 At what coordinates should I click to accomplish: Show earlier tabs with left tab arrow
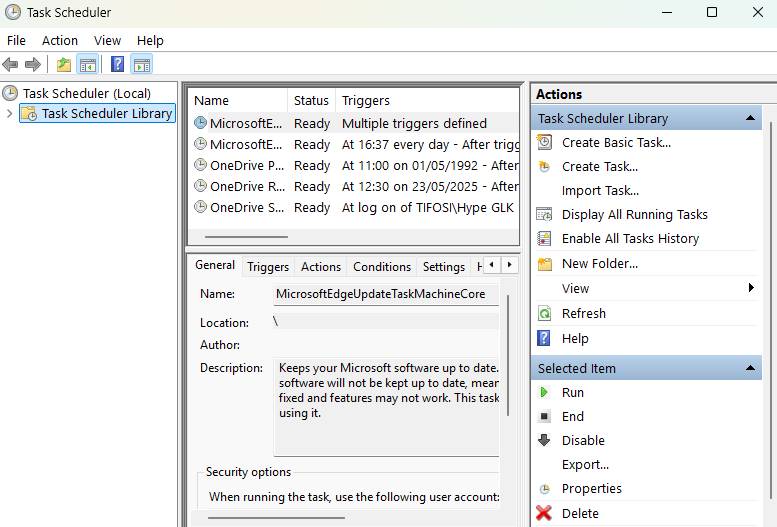492,265
